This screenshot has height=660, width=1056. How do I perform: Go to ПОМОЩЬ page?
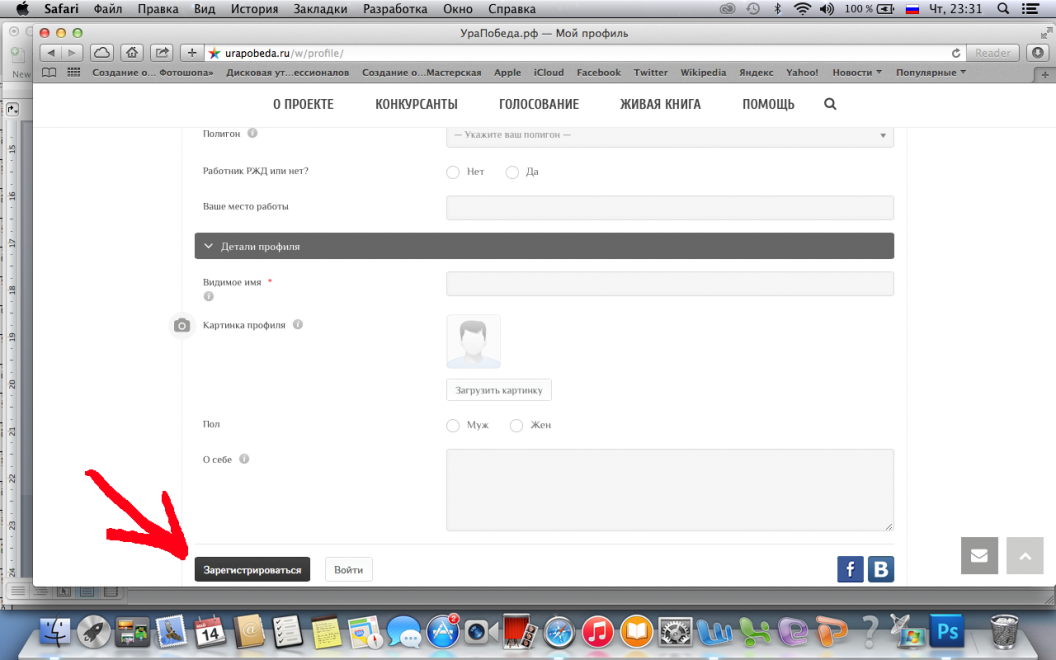768,104
